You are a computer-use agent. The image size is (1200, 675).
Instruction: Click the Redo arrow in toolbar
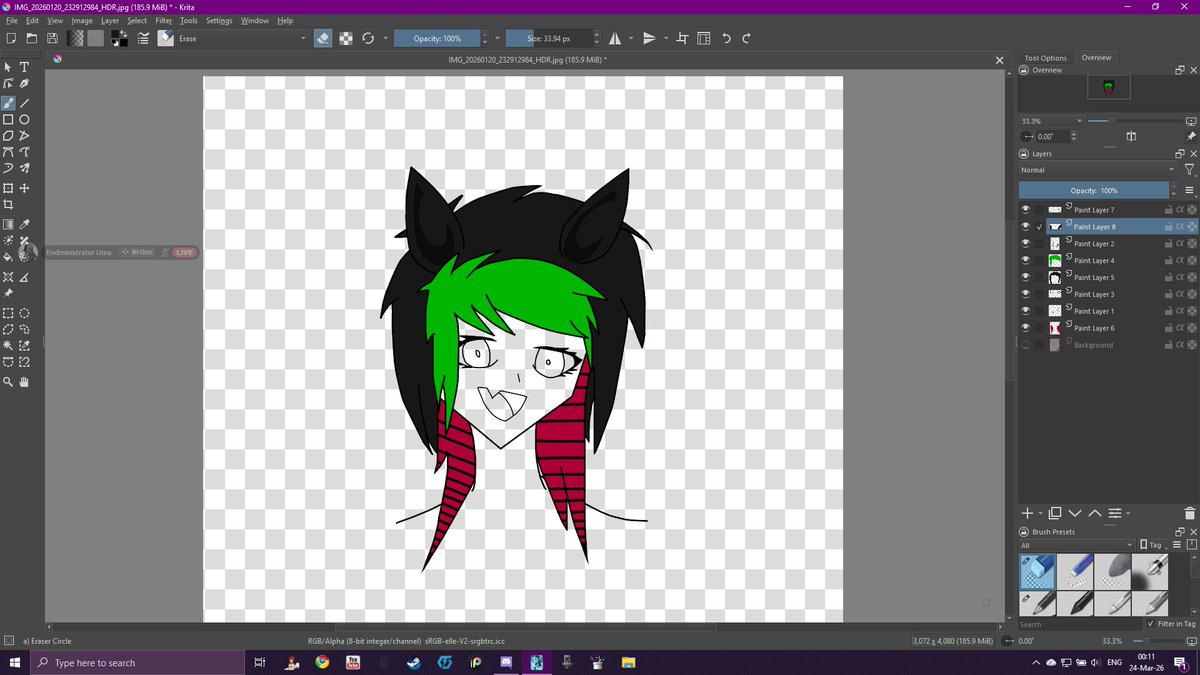coord(746,38)
